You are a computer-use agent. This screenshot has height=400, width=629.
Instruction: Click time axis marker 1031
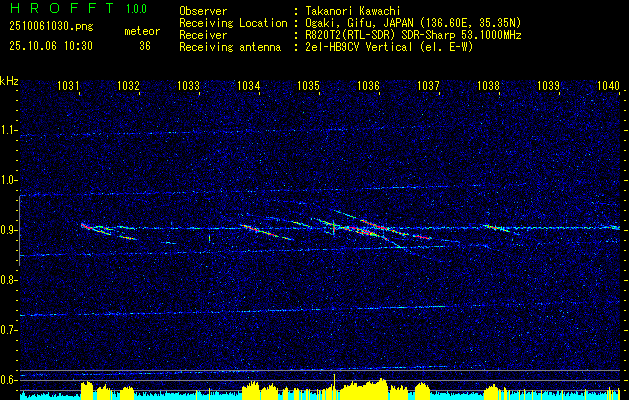[68, 85]
